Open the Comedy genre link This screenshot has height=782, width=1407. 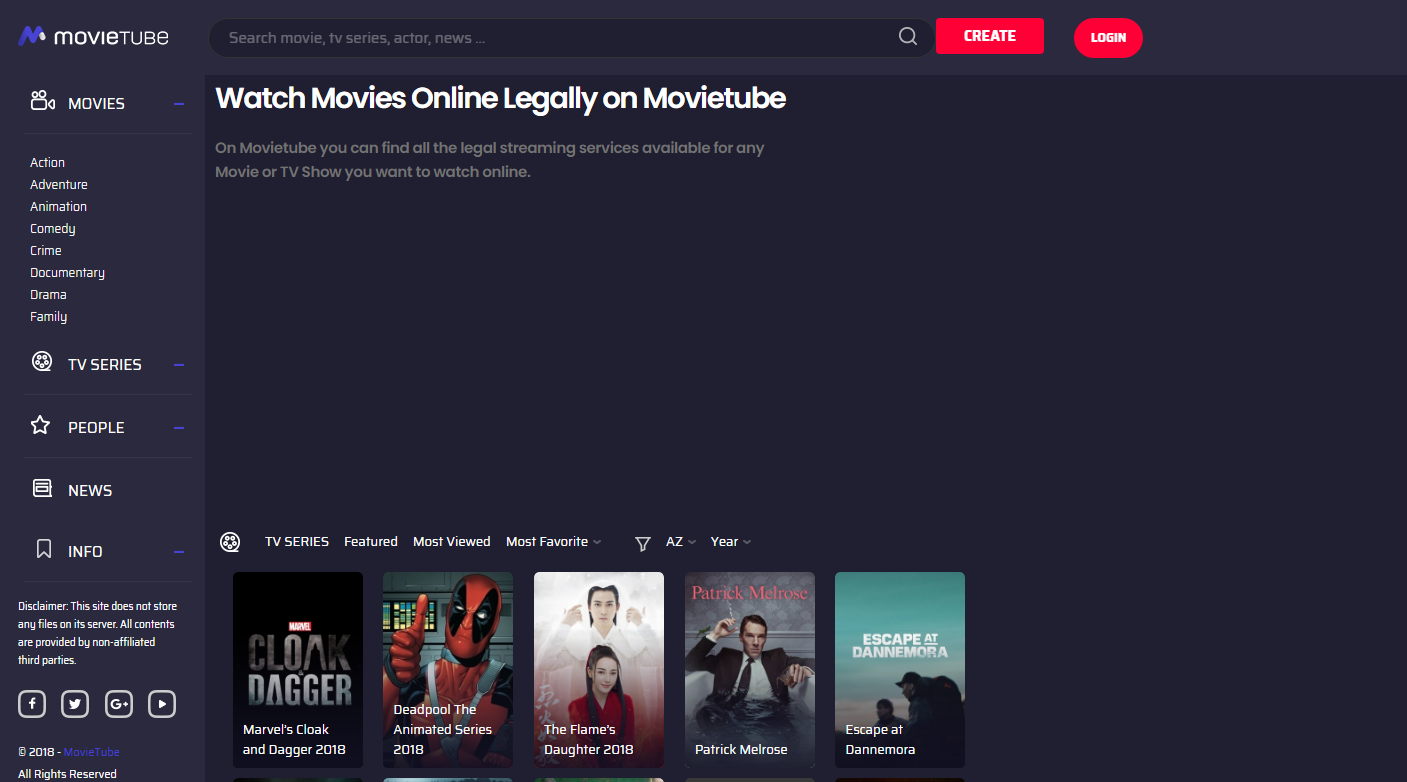[53, 228]
